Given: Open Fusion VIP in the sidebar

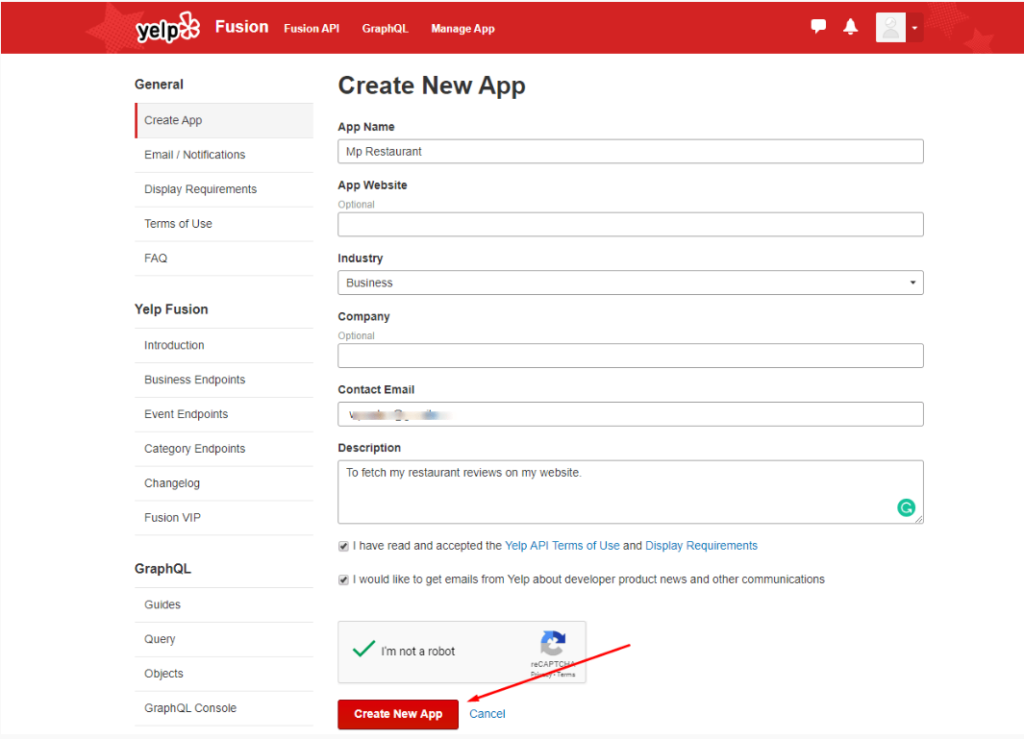Looking at the screenshot, I should pyautogui.click(x=224, y=518).
